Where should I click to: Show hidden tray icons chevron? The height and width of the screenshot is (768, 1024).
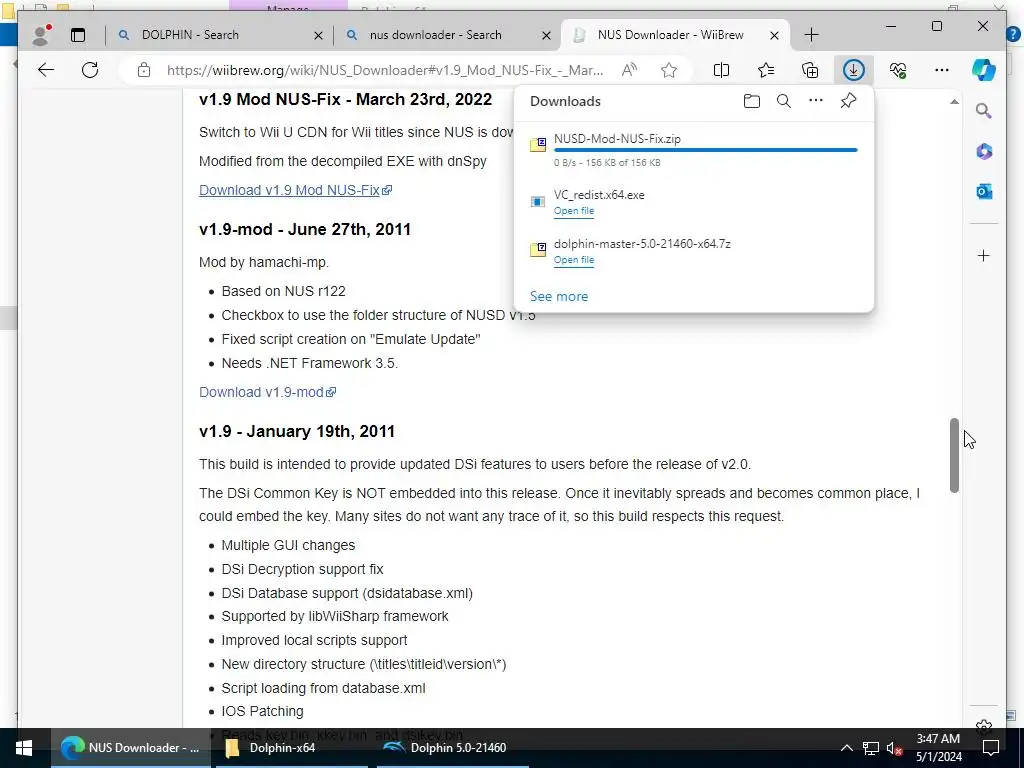846,748
